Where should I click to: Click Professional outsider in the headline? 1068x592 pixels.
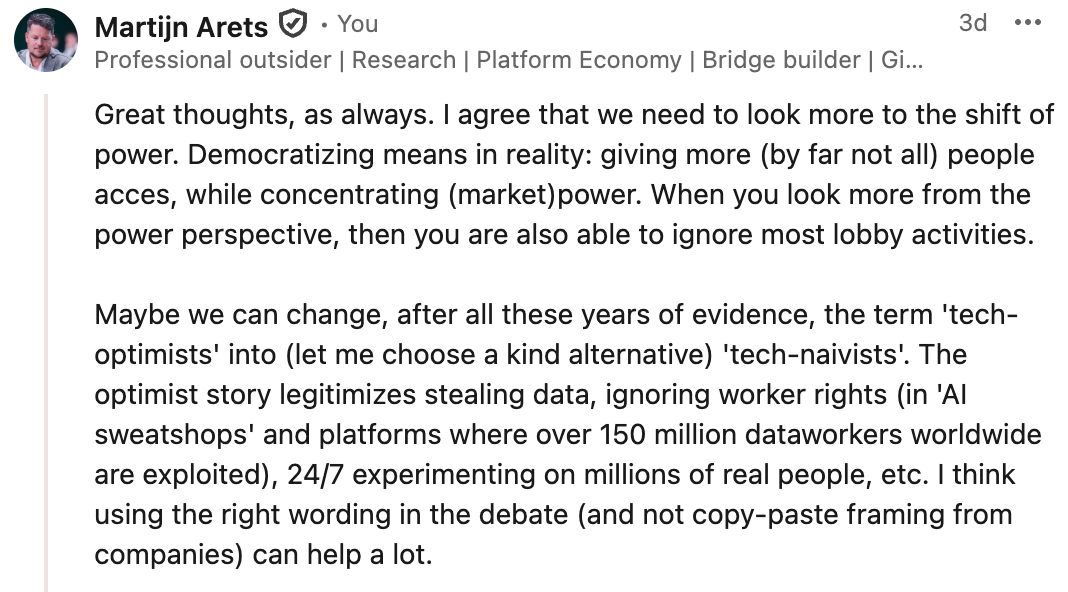click(213, 60)
